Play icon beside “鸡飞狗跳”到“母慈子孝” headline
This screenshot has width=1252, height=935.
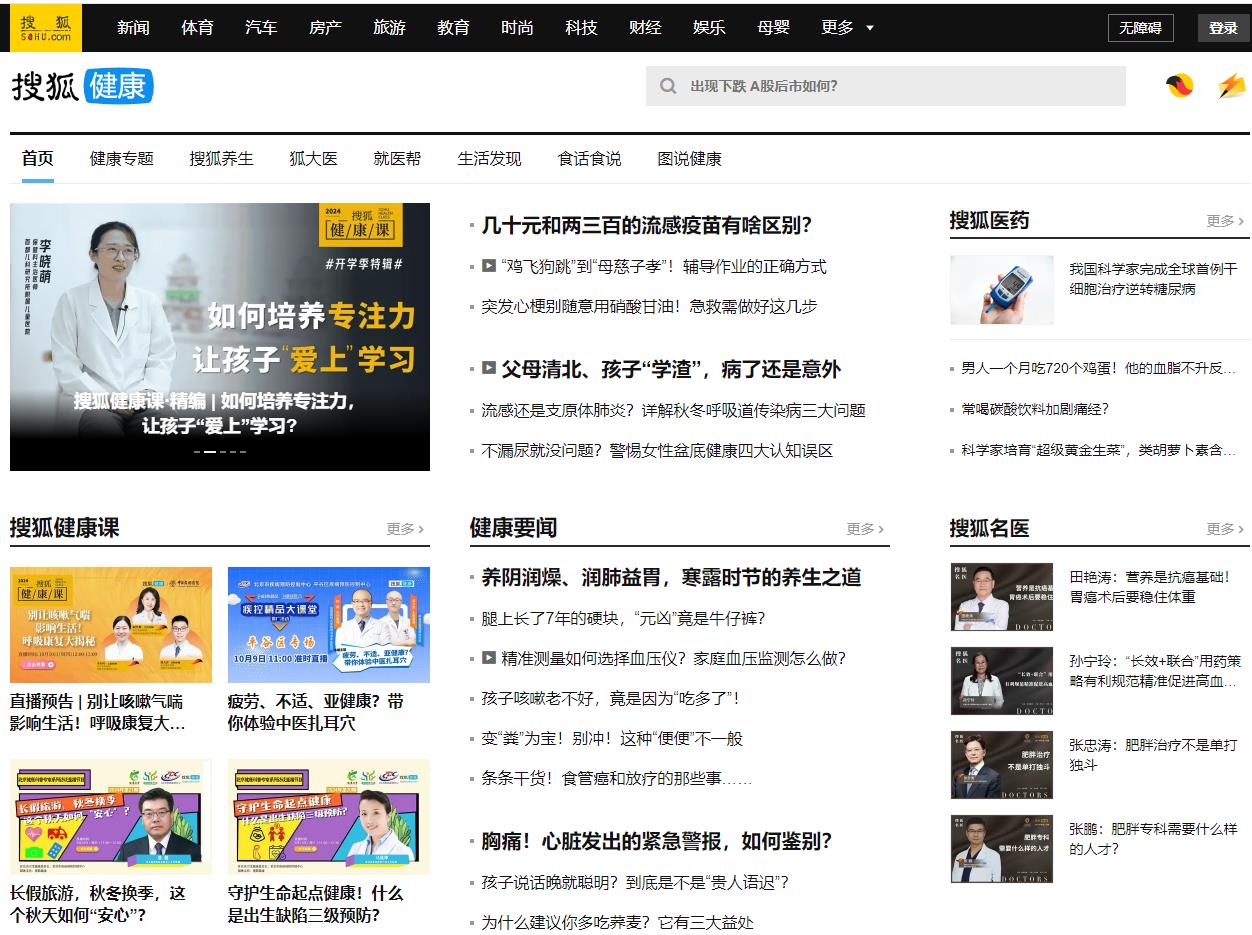tap(489, 266)
